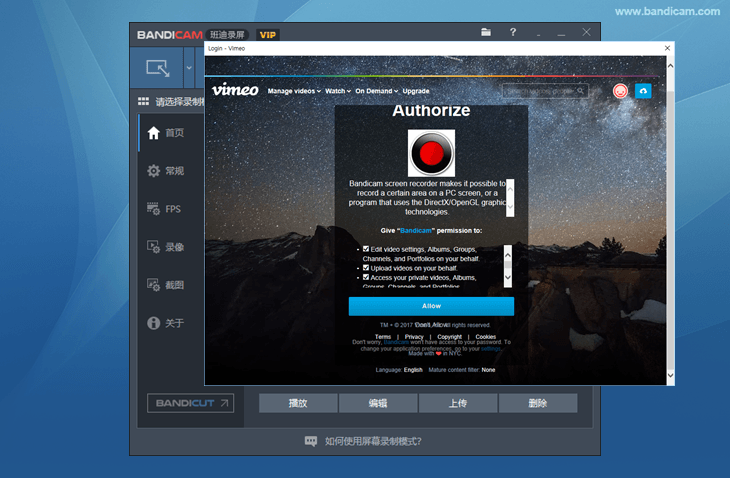Close the Login - Vimeo window
The image size is (730, 478).
pos(667,48)
